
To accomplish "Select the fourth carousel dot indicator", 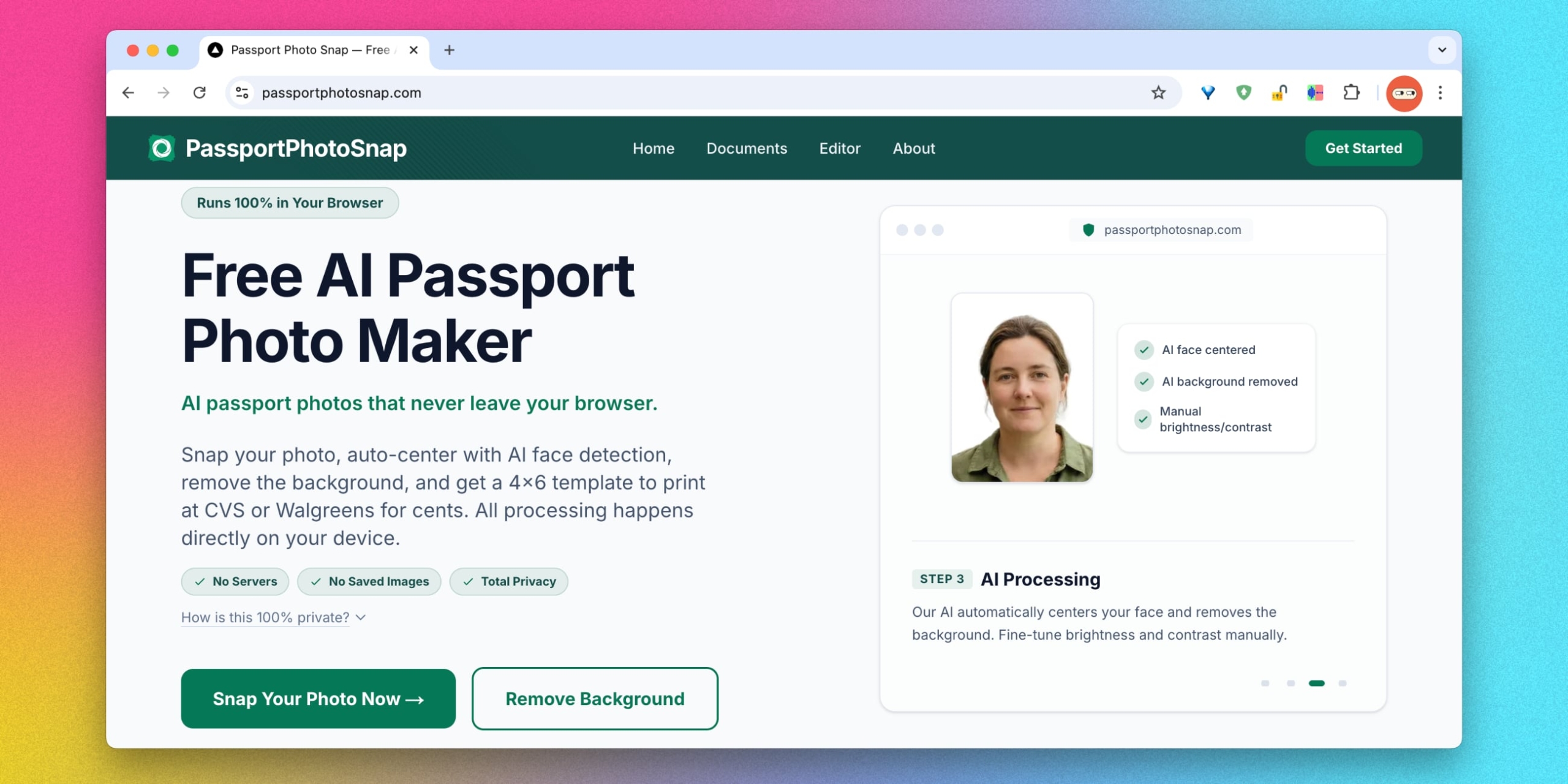I will [1343, 684].
